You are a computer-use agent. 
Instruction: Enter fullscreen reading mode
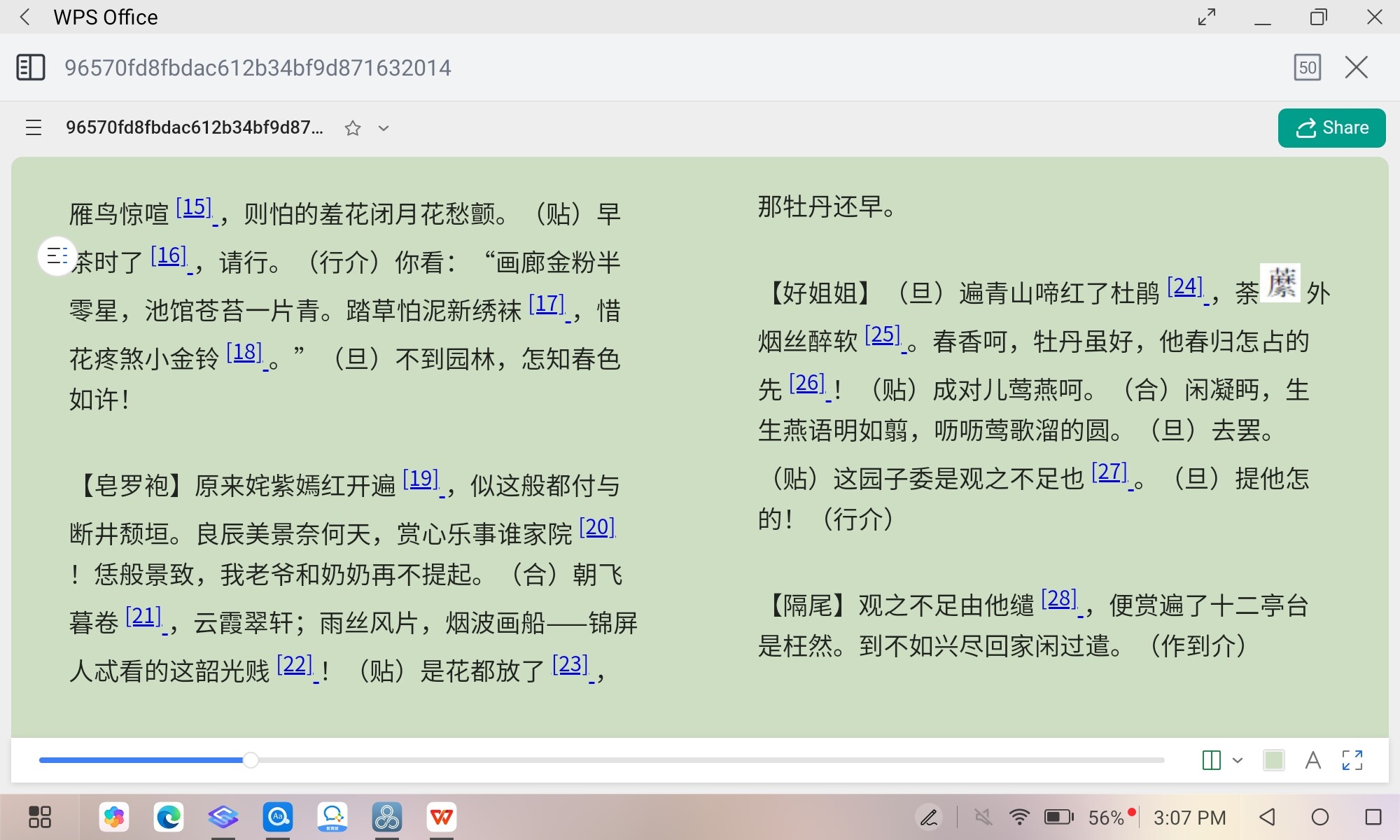(x=1352, y=760)
